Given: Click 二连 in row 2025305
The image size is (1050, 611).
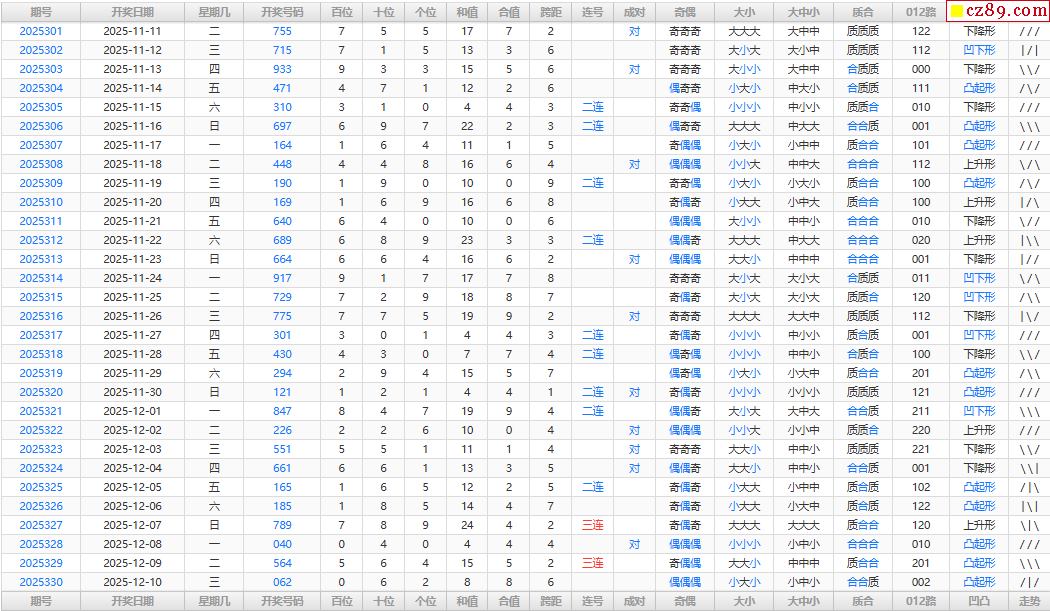Looking at the screenshot, I should click(593, 107).
